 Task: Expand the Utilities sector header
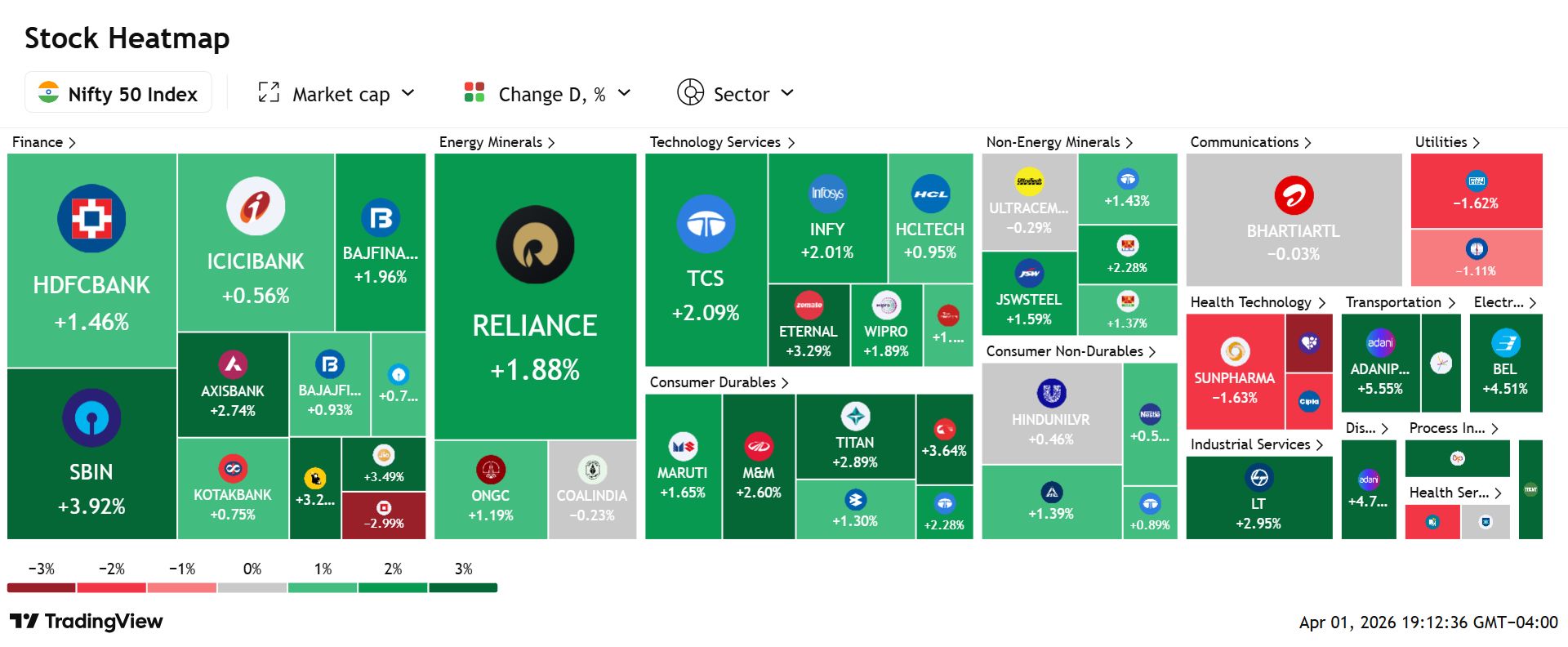click(1448, 142)
